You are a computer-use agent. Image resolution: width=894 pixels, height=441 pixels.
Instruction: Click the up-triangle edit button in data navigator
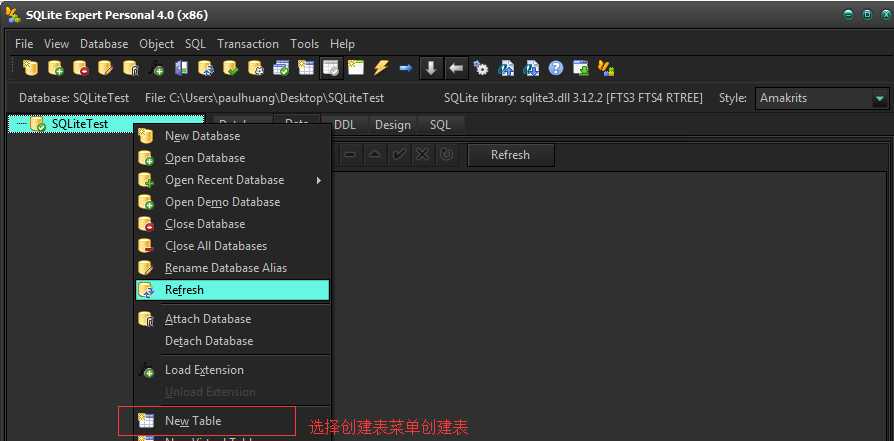click(375, 155)
